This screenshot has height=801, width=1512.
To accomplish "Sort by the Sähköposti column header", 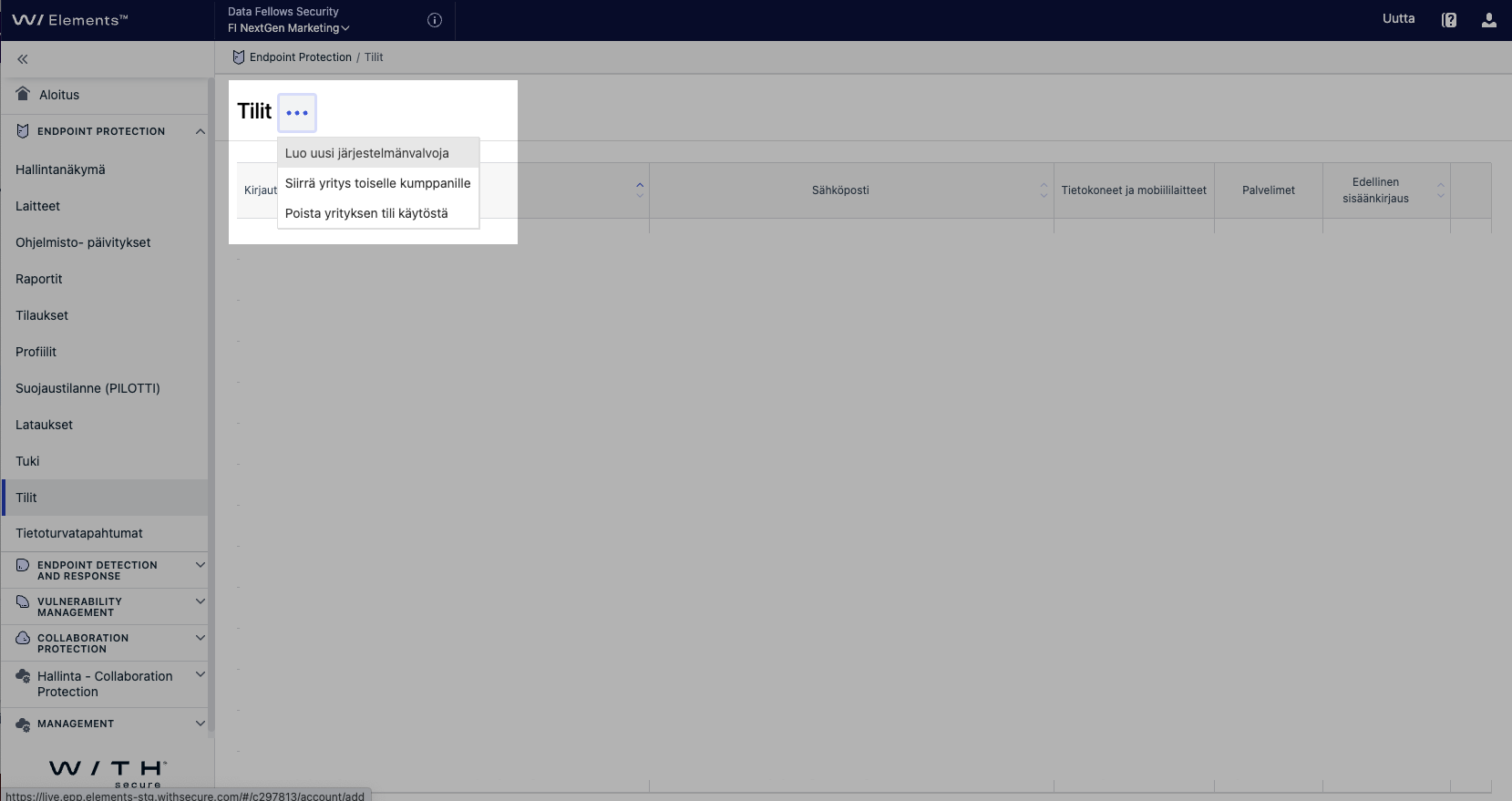I will click(x=840, y=190).
